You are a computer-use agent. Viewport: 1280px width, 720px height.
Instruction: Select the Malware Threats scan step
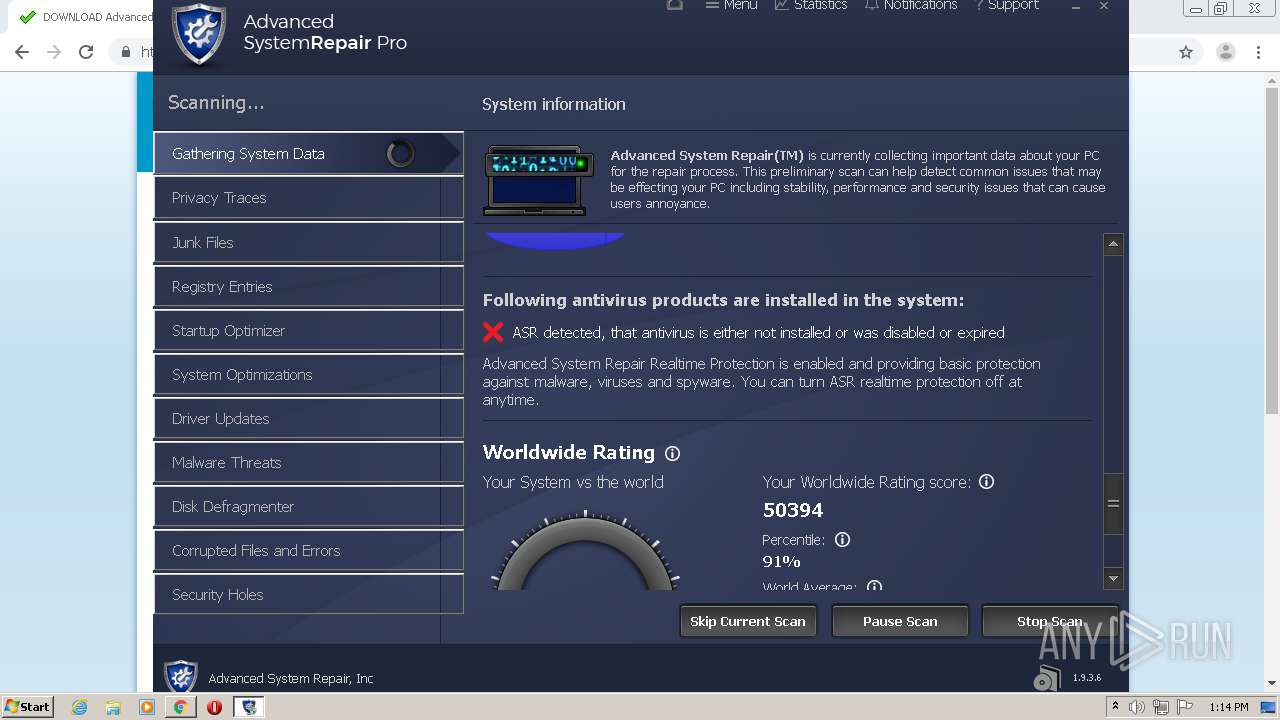(x=308, y=462)
